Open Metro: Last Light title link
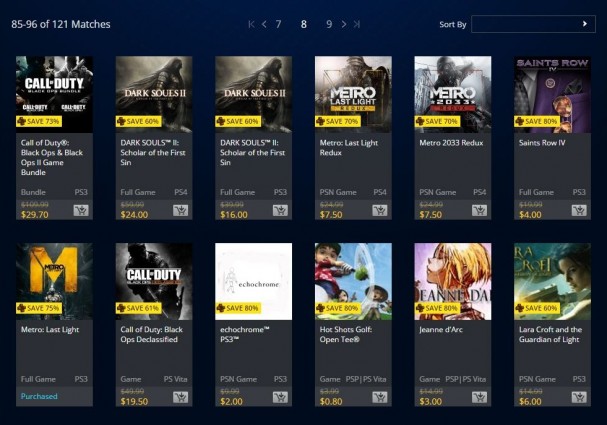 pos(50,330)
